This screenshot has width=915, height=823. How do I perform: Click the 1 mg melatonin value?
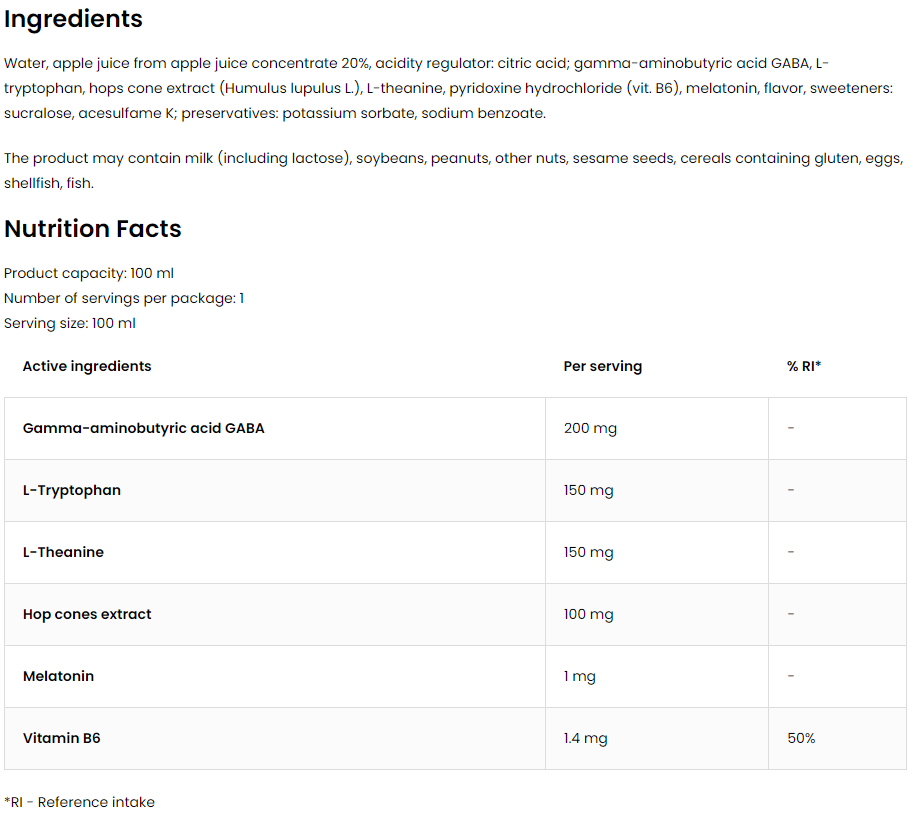click(580, 676)
